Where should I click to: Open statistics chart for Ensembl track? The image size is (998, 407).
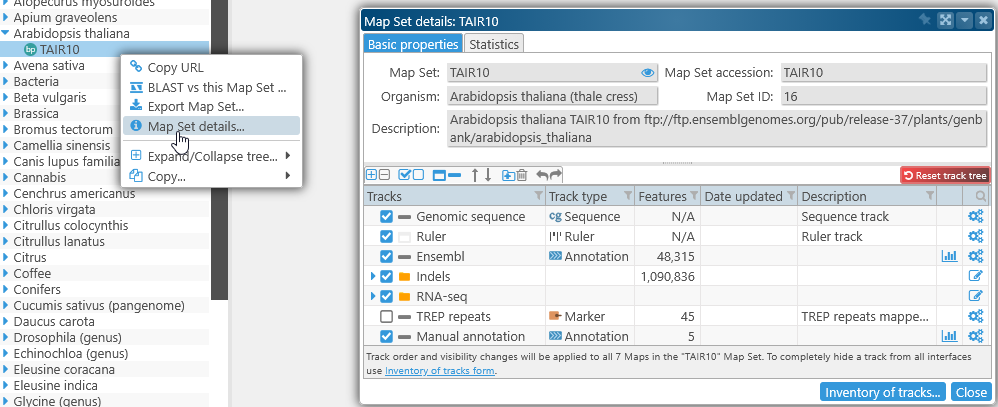pyautogui.click(x=949, y=256)
